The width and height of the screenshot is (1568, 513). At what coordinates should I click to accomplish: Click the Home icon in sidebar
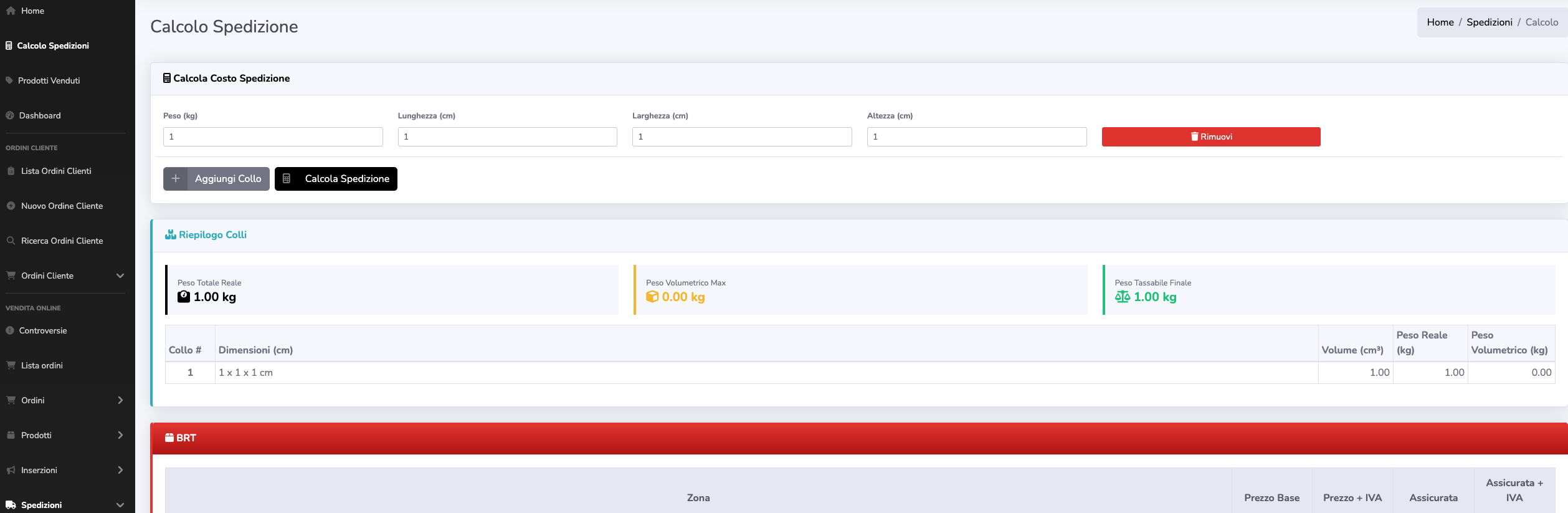pos(11,11)
